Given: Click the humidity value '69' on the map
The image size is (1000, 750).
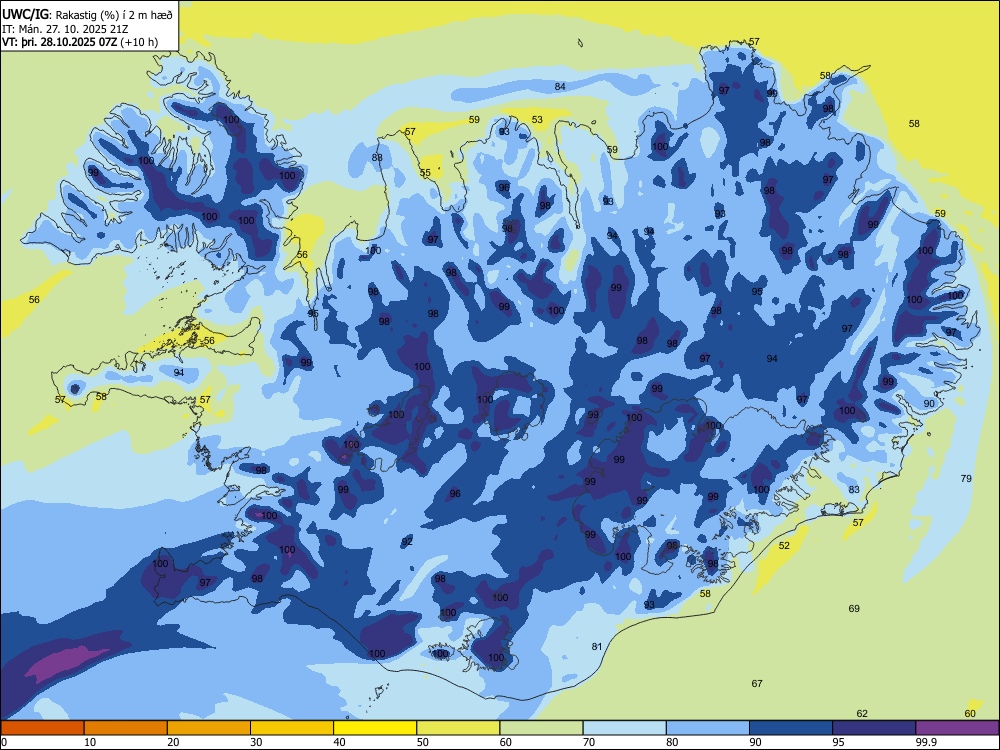Looking at the screenshot, I should coord(855,608).
